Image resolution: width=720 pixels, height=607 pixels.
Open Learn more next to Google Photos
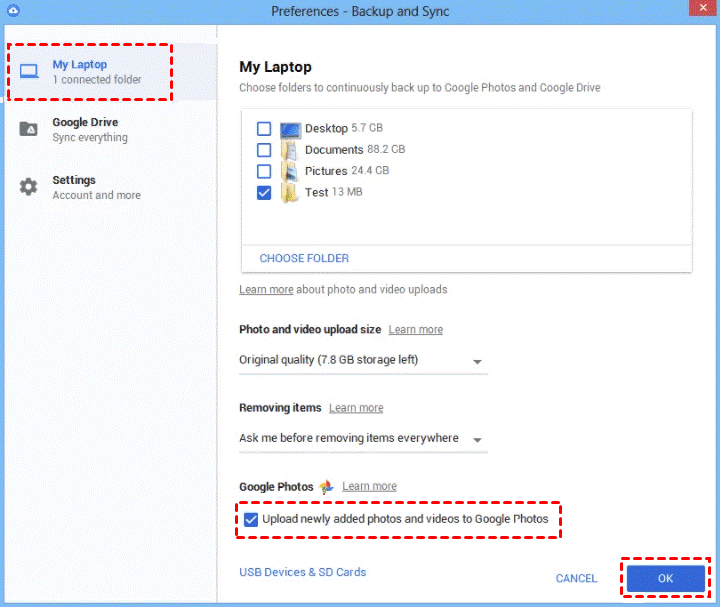tap(369, 486)
